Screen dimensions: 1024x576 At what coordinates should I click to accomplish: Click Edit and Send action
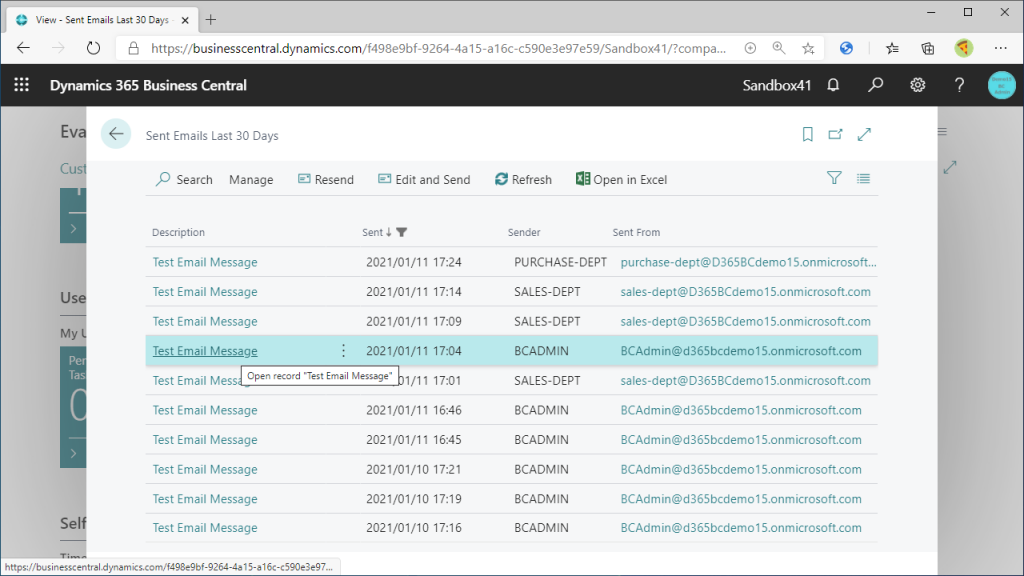[424, 180]
